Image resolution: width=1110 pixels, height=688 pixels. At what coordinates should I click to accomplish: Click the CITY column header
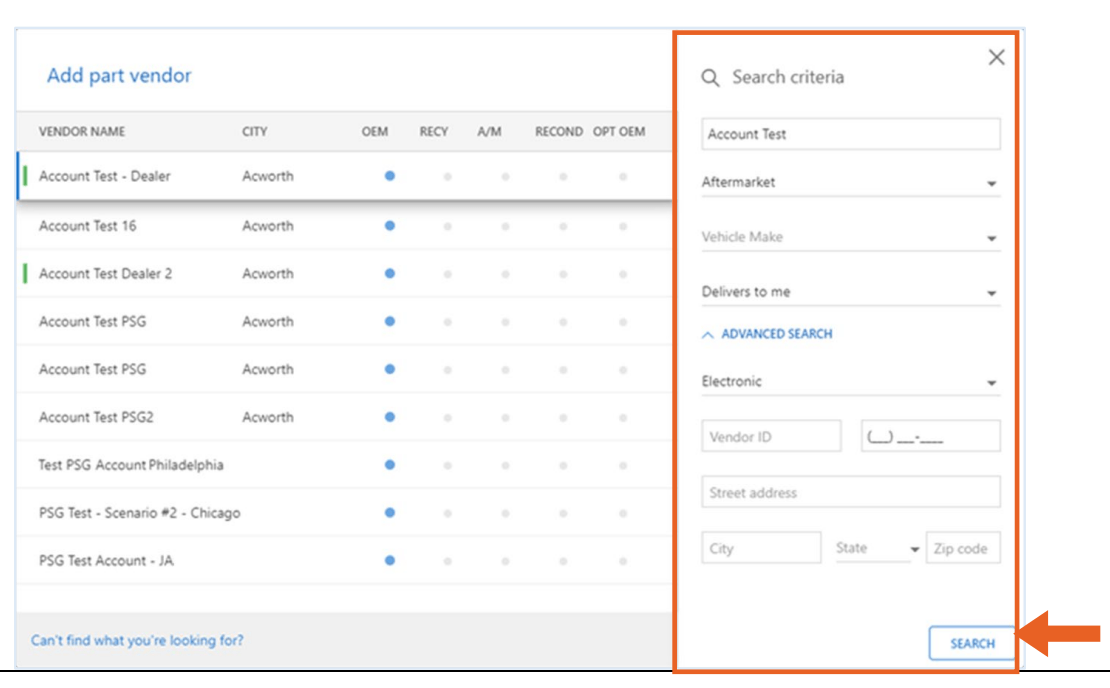coord(255,132)
